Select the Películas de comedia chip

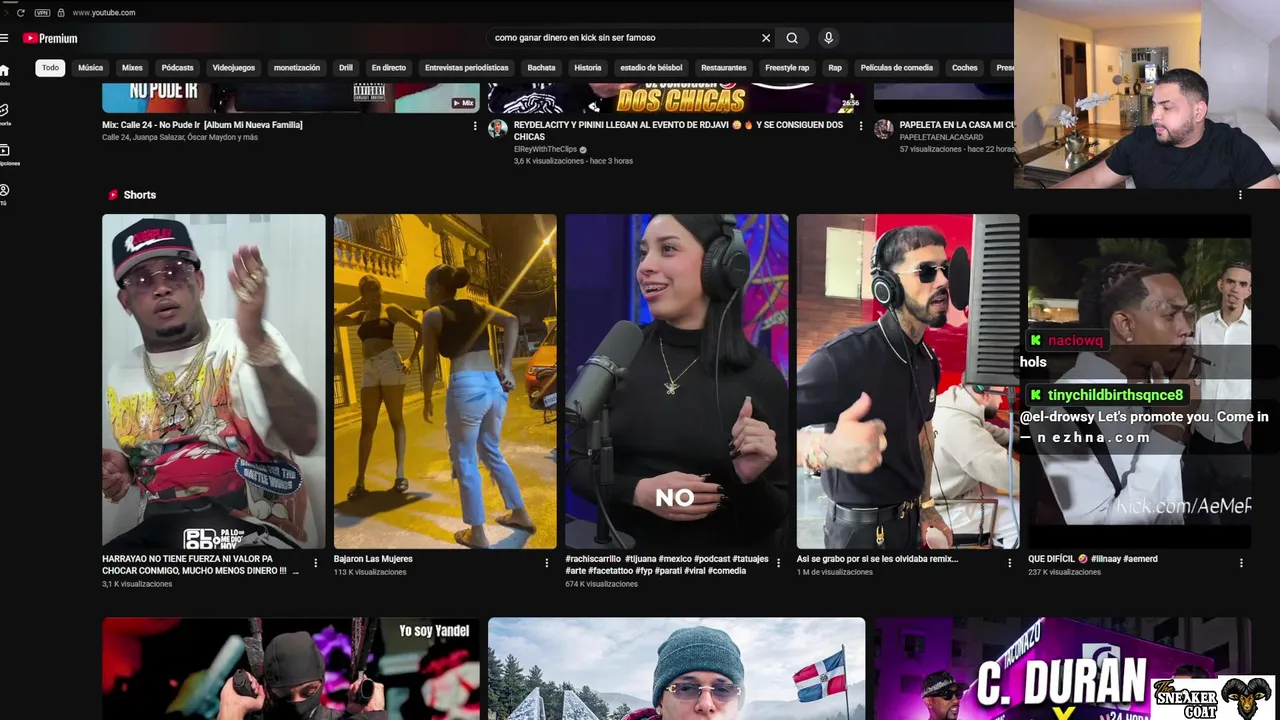point(897,68)
